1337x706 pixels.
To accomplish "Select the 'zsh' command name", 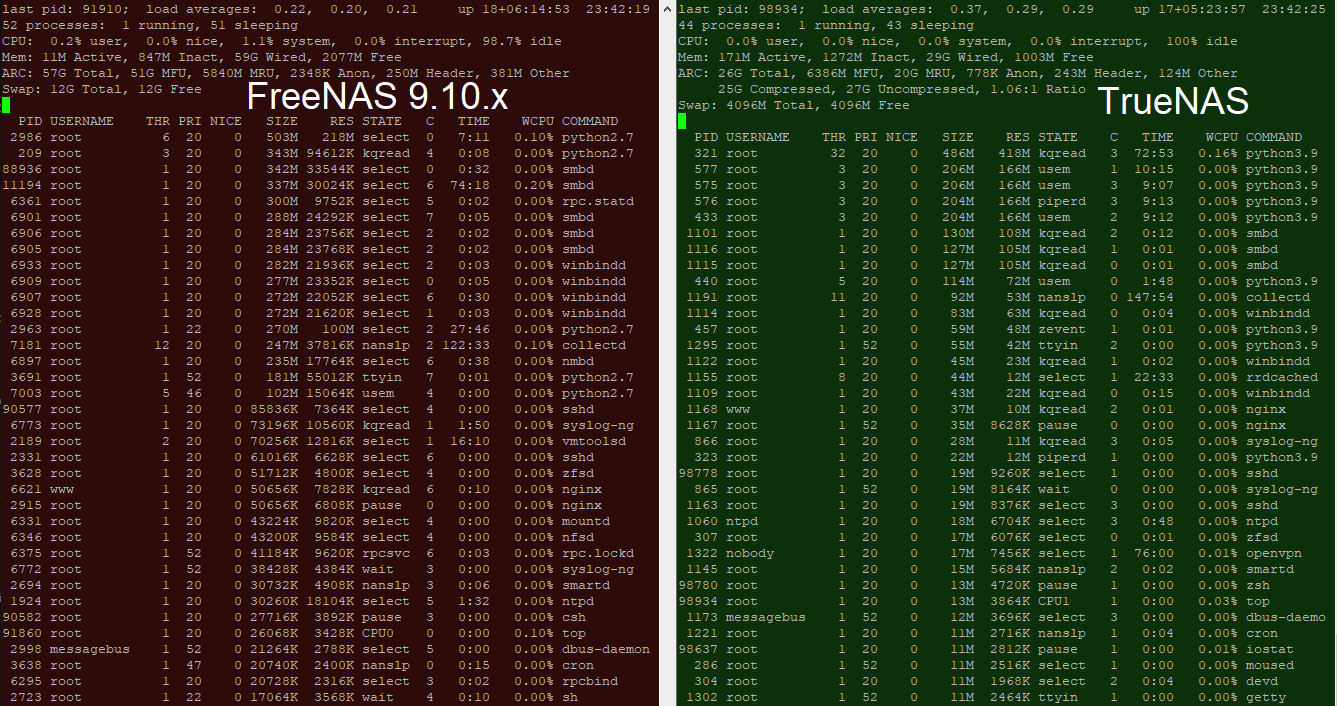I will pos(1258,585).
